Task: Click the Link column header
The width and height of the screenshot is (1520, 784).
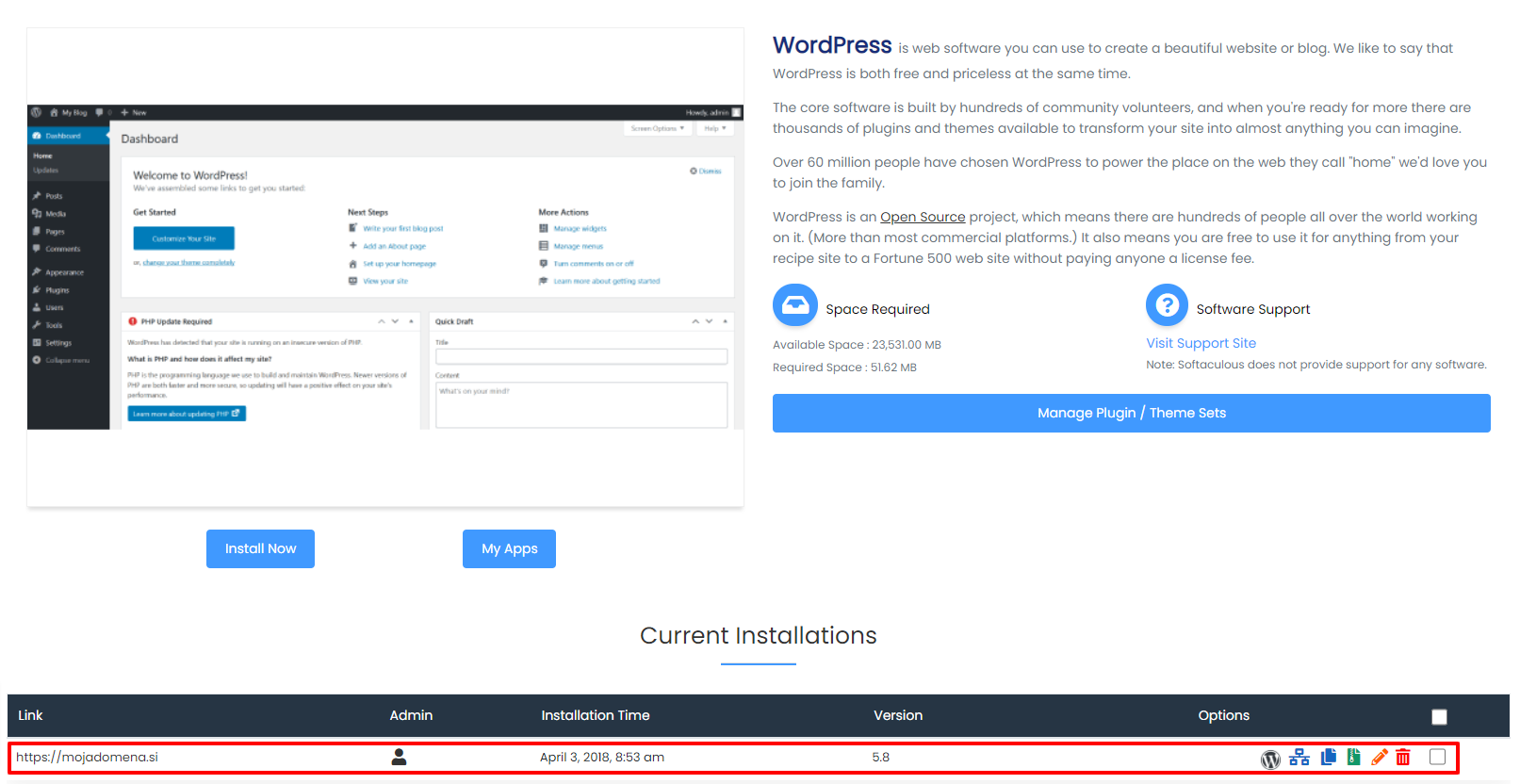Action: coord(30,715)
